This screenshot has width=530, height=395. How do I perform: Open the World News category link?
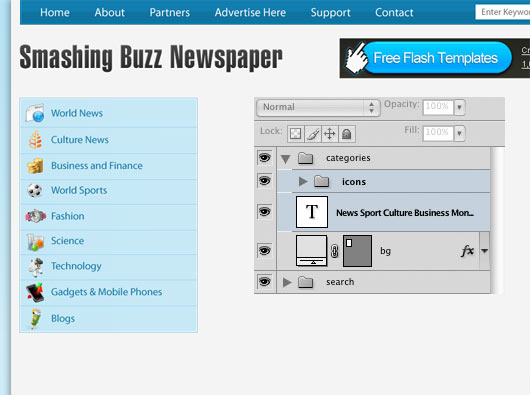click(x=77, y=113)
